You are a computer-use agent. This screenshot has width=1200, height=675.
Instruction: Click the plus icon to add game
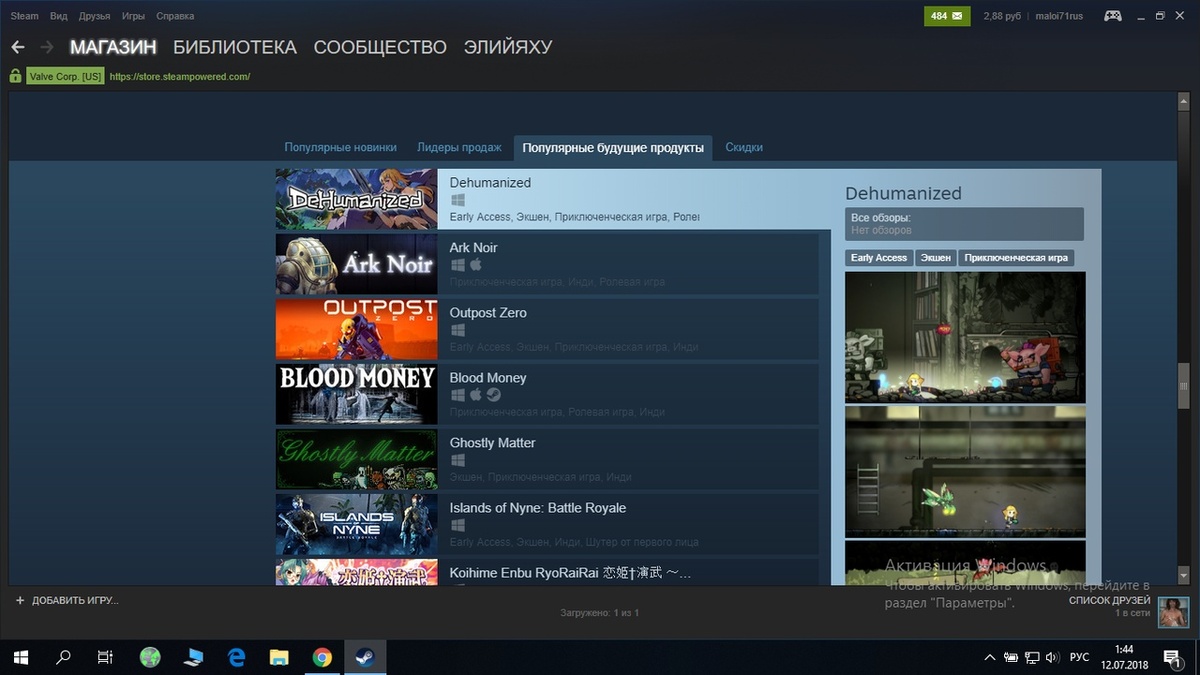[x=20, y=600]
